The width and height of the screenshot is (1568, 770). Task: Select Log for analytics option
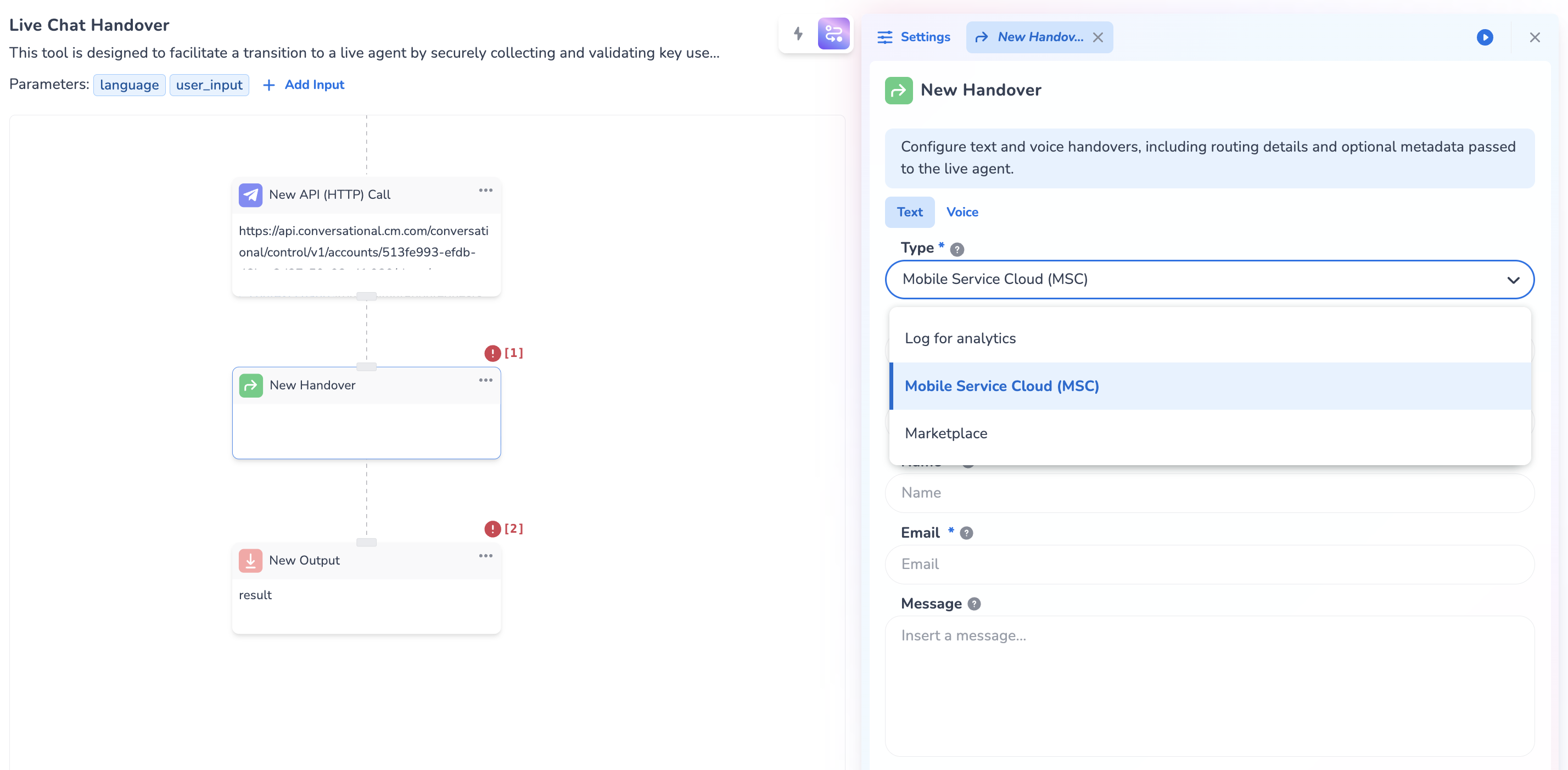pyautogui.click(x=960, y=338)
